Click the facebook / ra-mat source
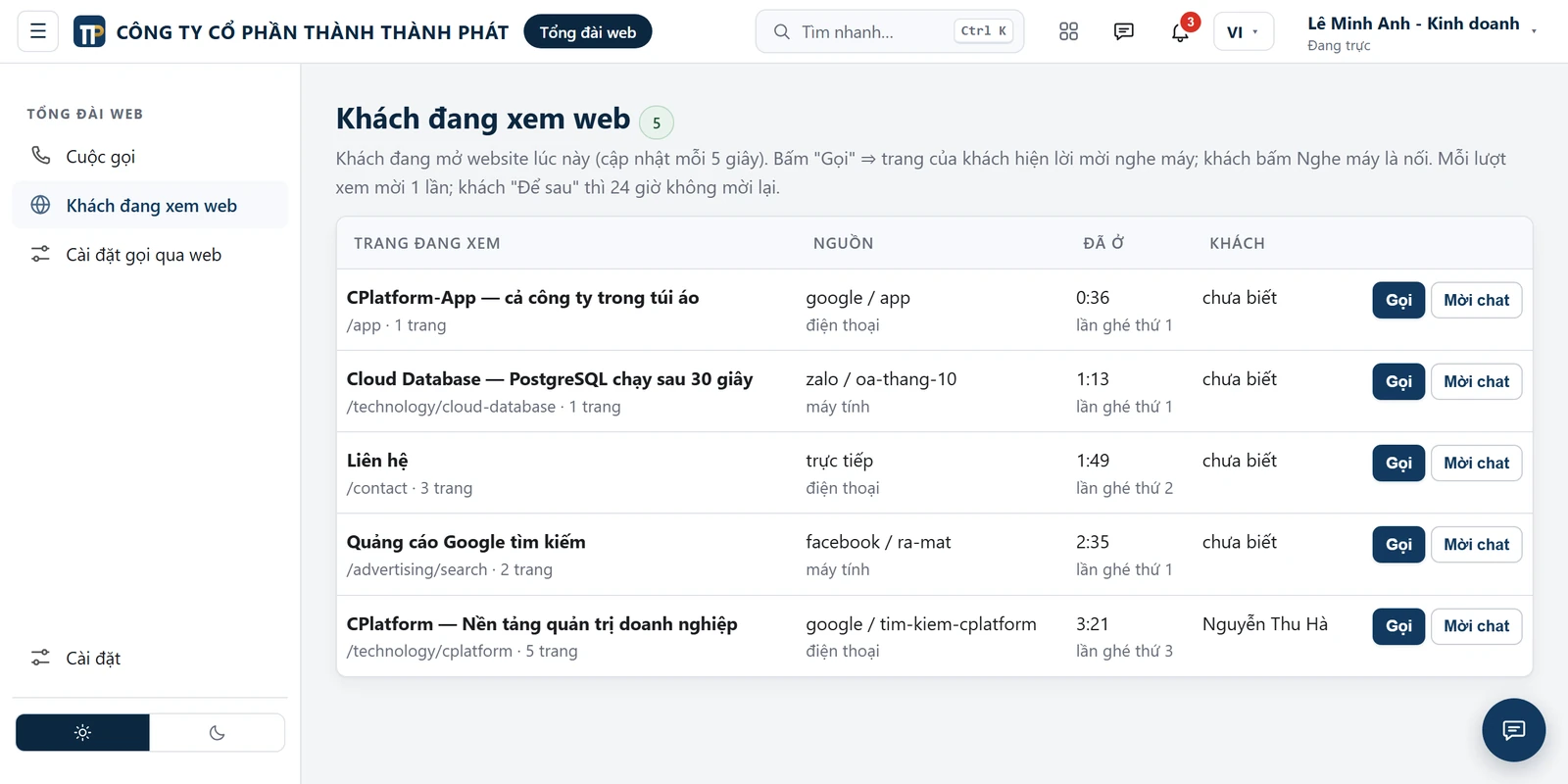This screenshot has height=784, width=1568. (x=878, y=542)
